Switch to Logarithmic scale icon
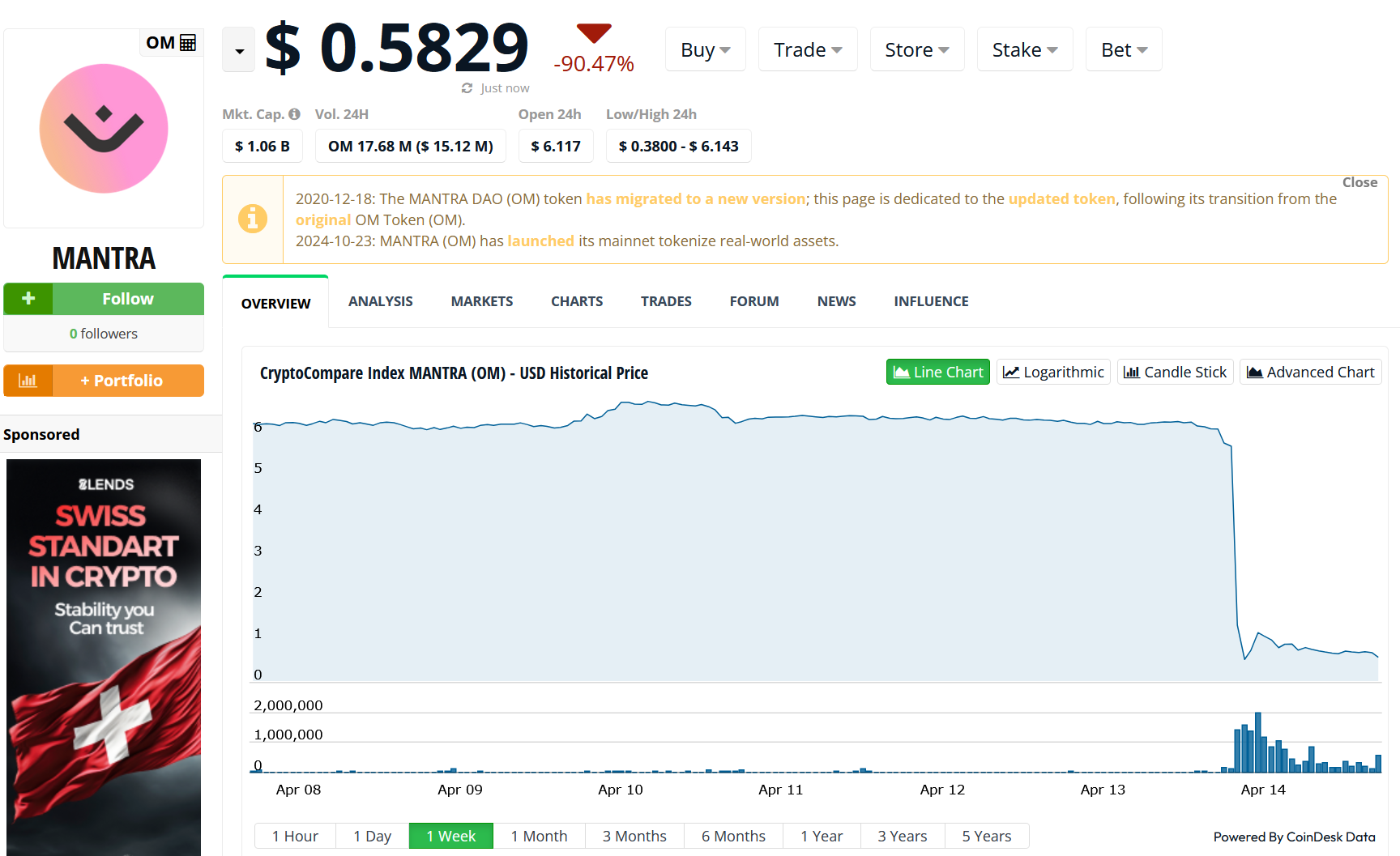The width and height of the screenshot is (1400, 856). click(1012, 372)
